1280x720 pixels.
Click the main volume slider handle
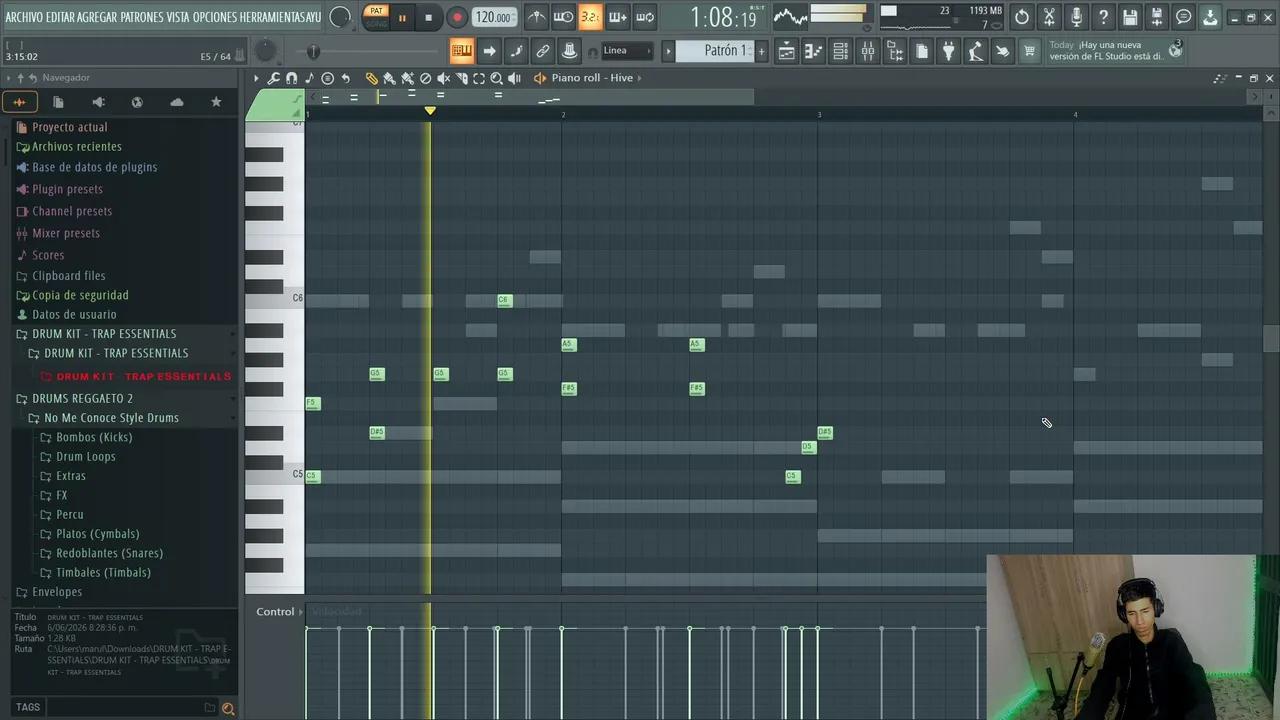(313, 51)
